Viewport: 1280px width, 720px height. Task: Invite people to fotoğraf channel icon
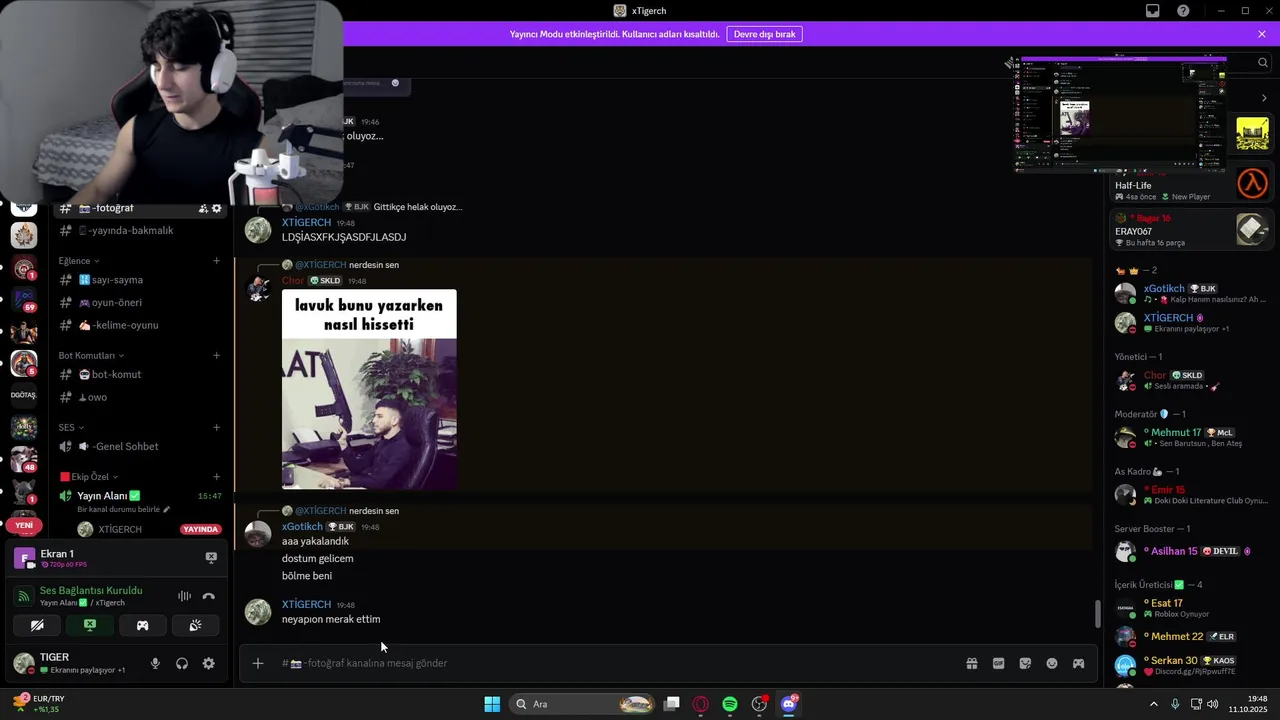(203, 208)
